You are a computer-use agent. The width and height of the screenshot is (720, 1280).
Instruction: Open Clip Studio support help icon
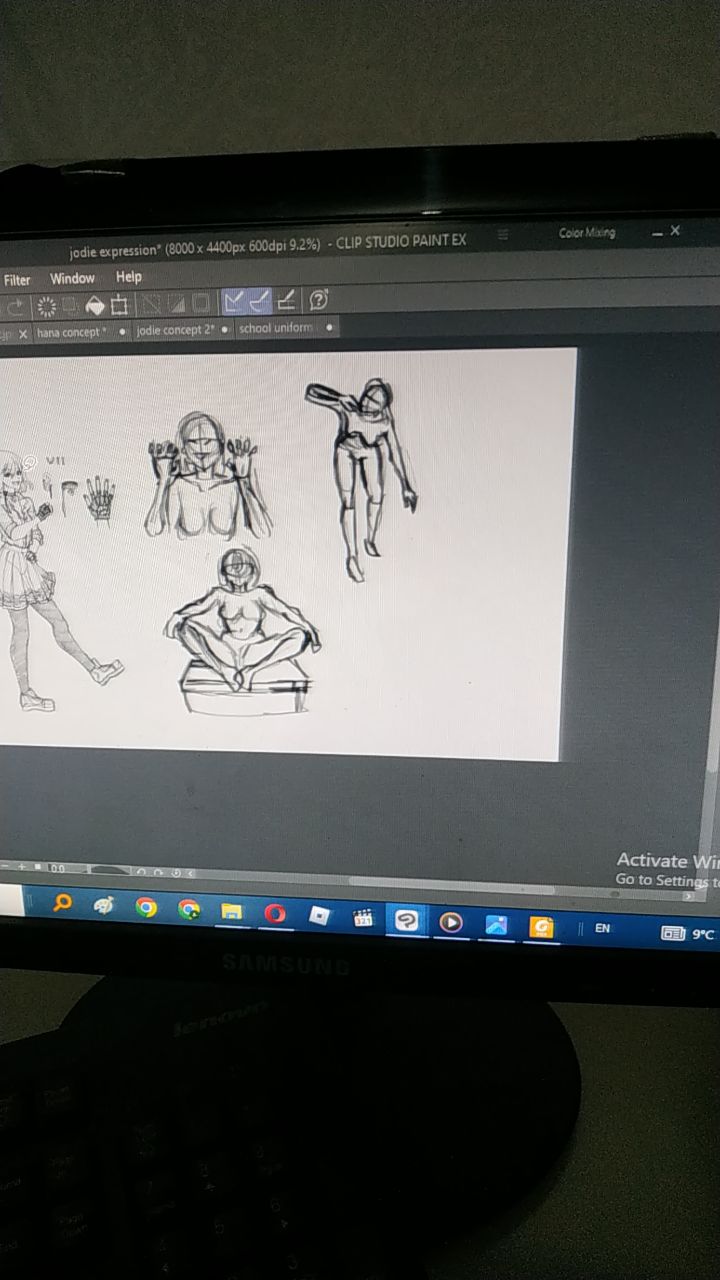pos(320,299)
